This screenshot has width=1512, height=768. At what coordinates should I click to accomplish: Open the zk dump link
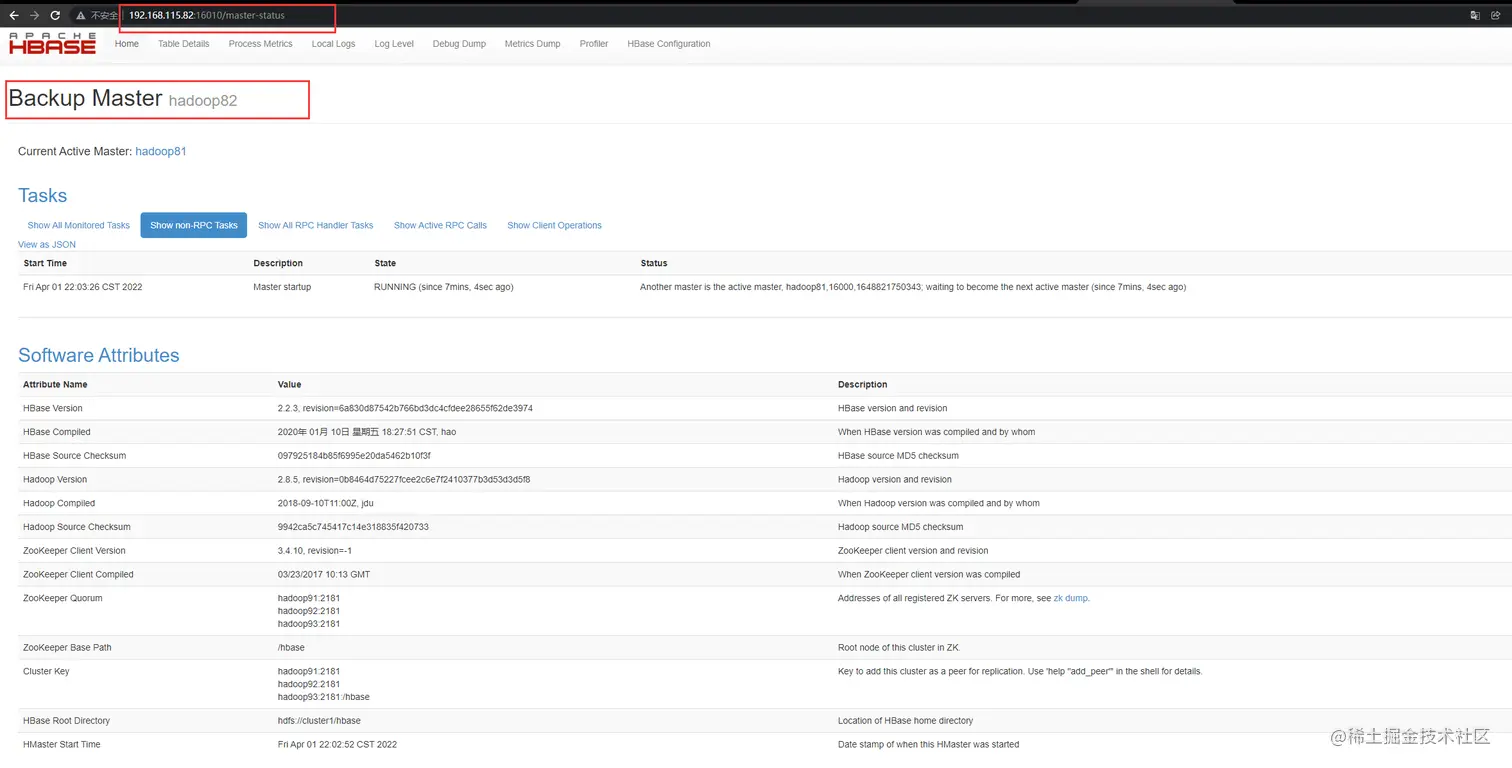coord(1070,598)
